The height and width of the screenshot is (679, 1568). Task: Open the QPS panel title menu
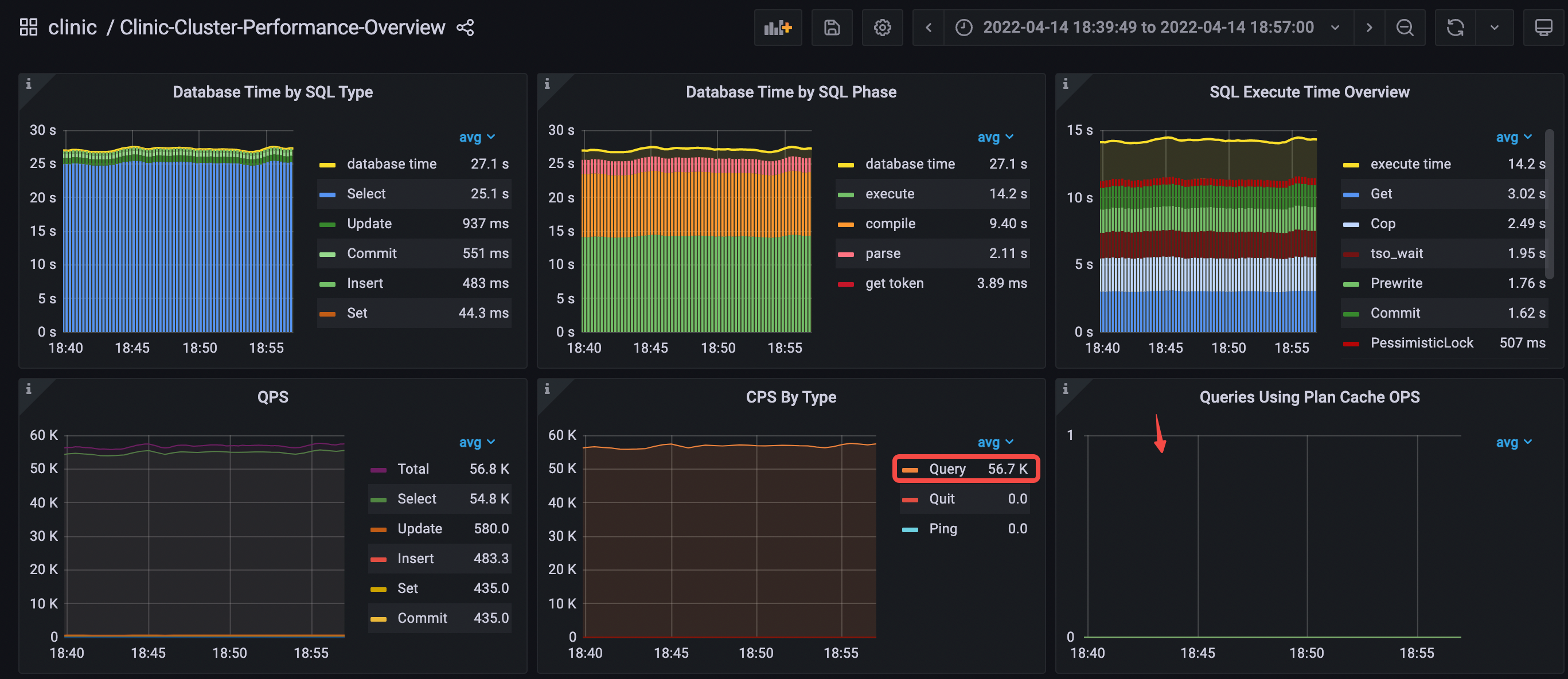click(x=274, y=397)
